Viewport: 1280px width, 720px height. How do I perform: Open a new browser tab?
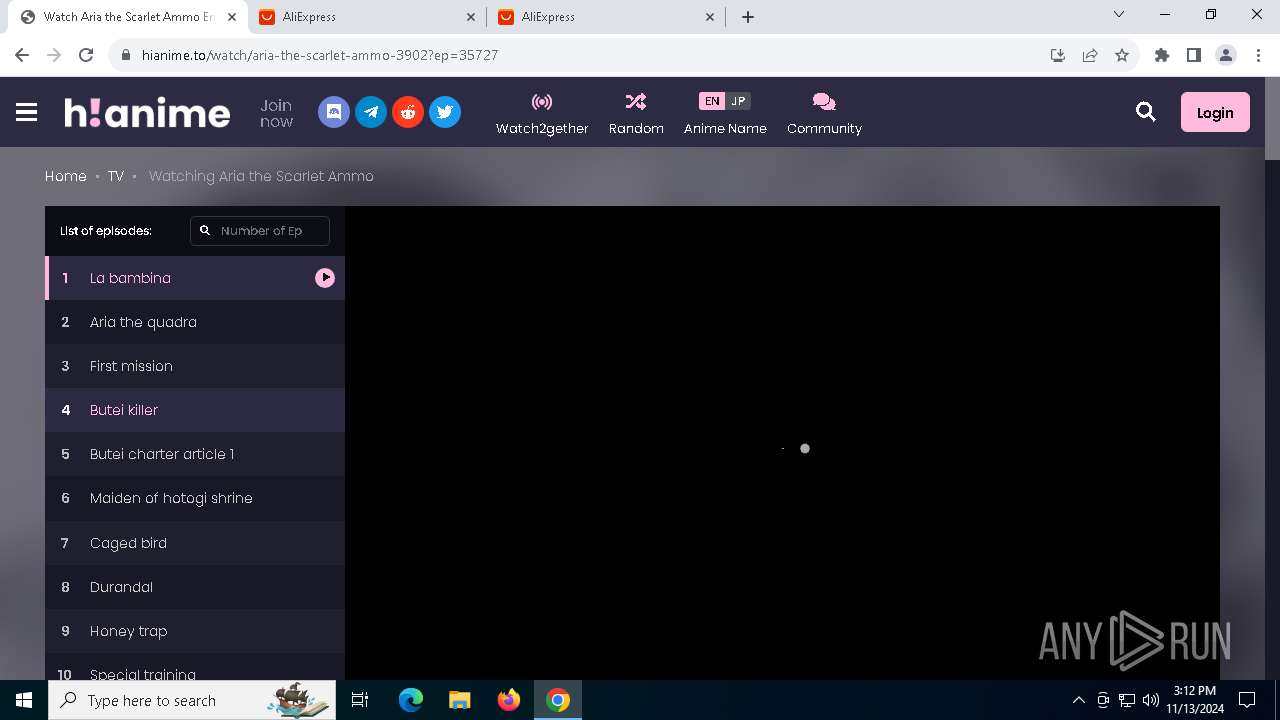click(748, 17)
